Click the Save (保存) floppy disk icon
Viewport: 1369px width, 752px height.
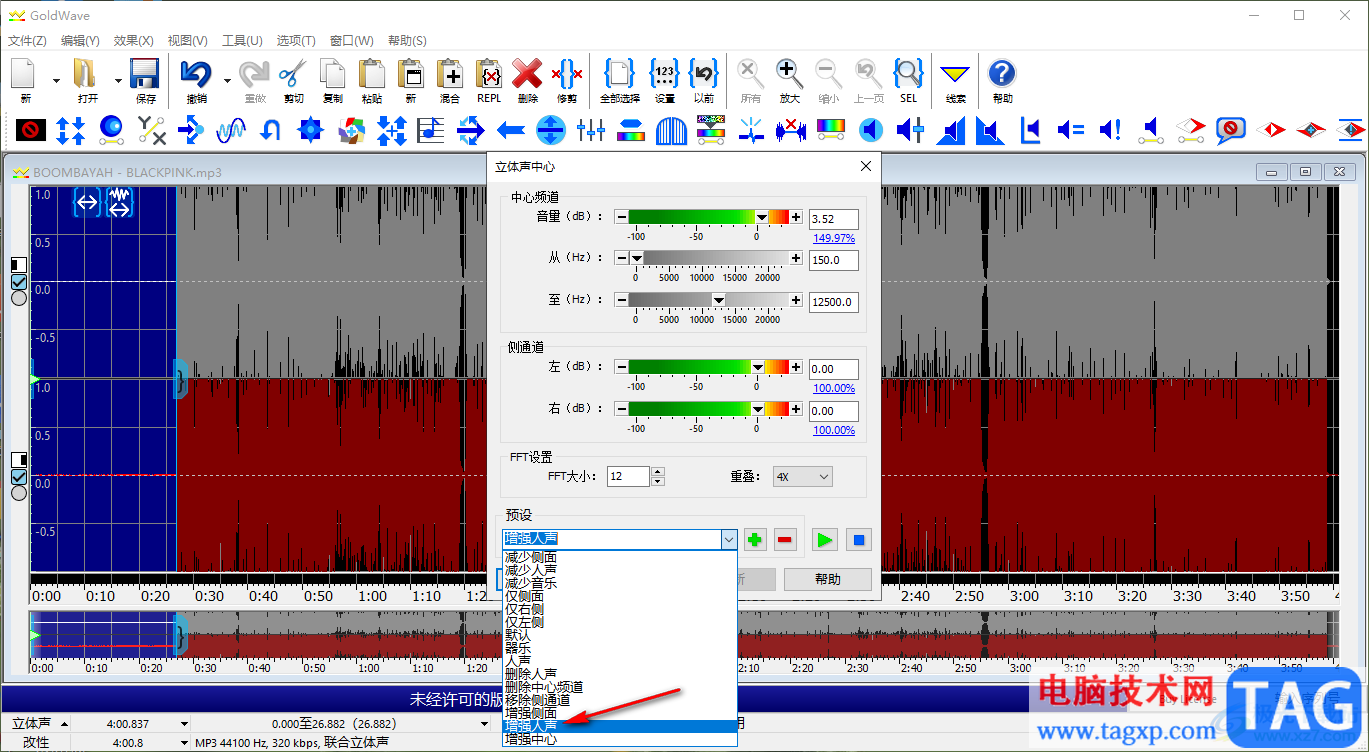(x=145, y=75)
